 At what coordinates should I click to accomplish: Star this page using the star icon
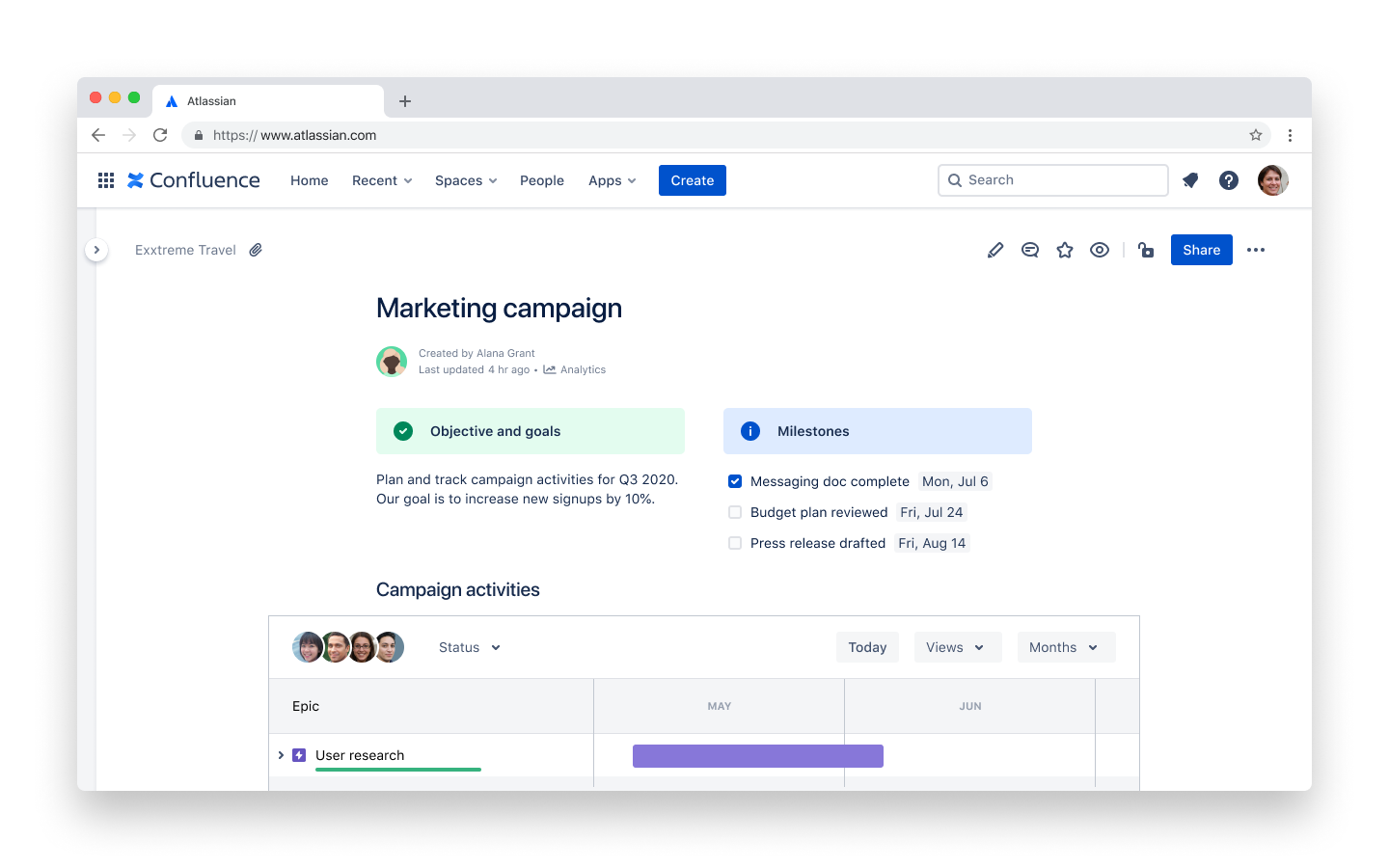(x=1065, y=249)
